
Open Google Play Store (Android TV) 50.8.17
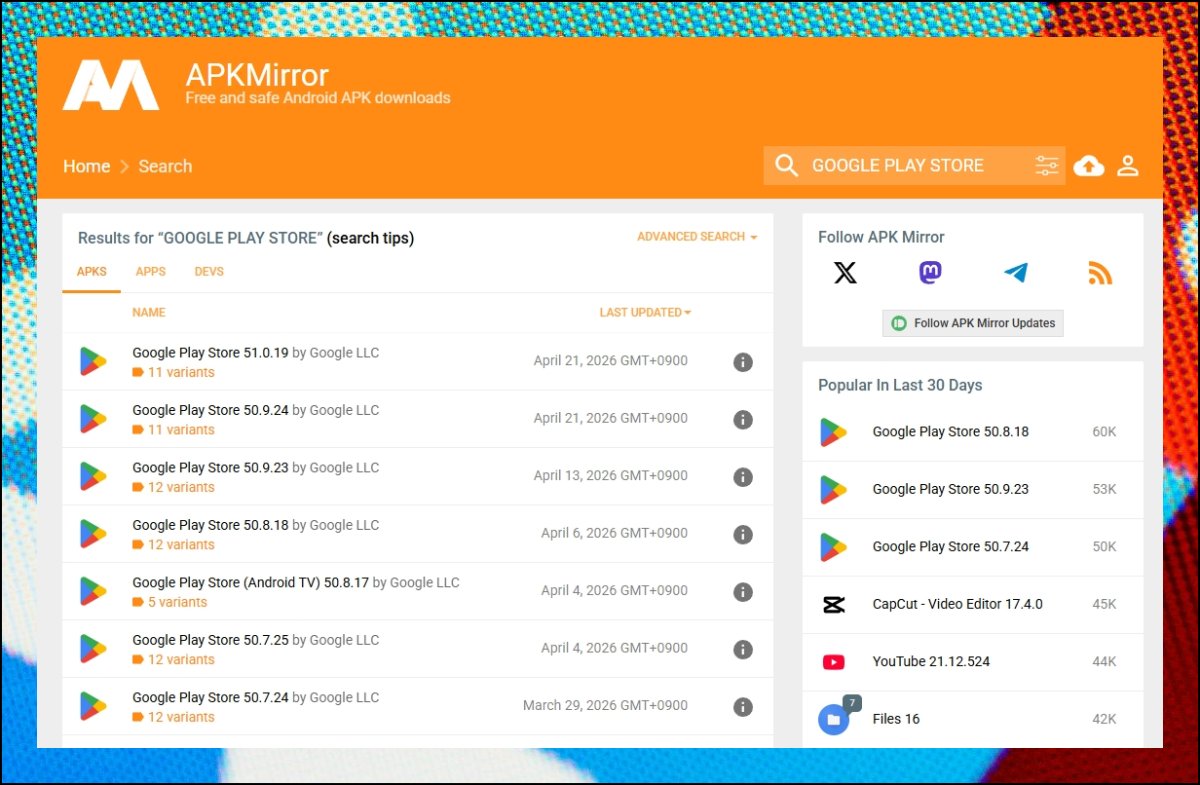(x=250, y=582)
